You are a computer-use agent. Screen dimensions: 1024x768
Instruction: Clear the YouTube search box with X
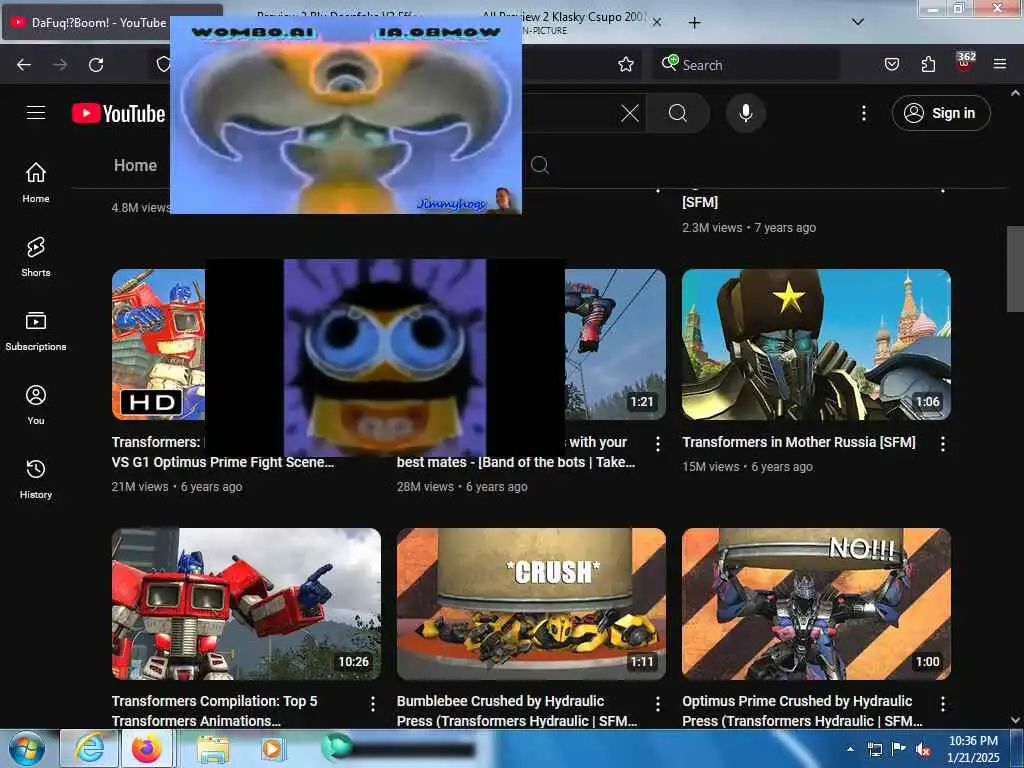coord(630,114)
